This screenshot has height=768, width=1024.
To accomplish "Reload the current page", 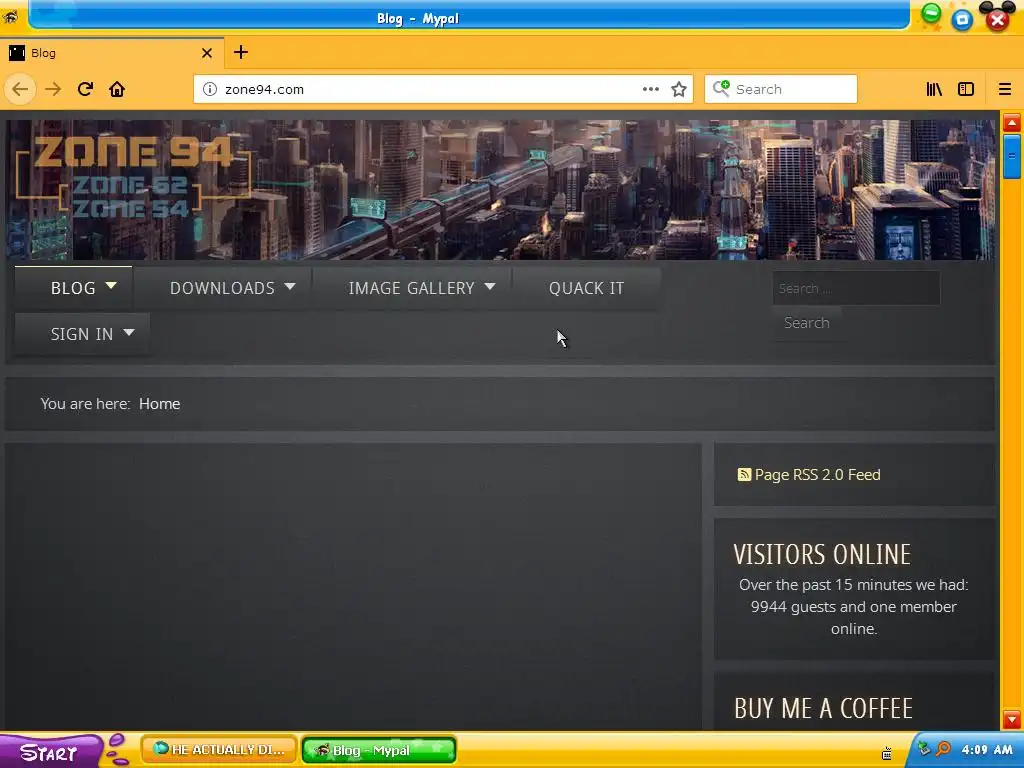I will click(85, 89).
